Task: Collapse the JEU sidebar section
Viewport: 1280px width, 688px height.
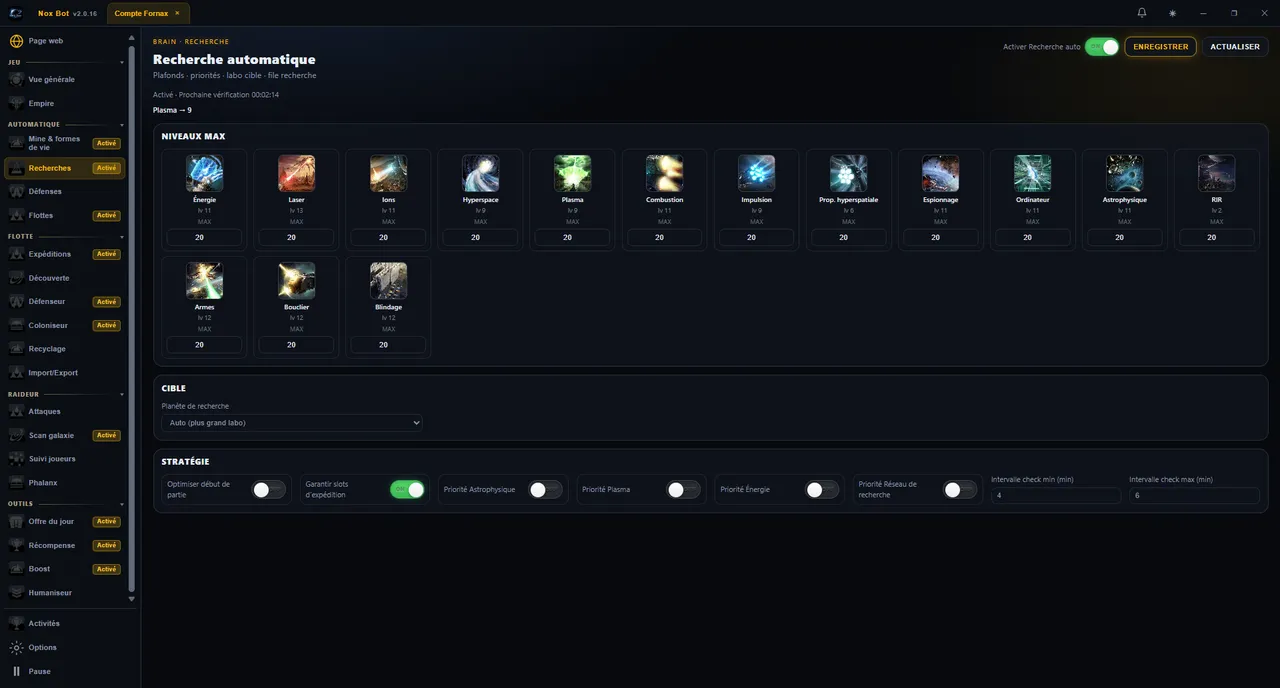Action: 122,62
